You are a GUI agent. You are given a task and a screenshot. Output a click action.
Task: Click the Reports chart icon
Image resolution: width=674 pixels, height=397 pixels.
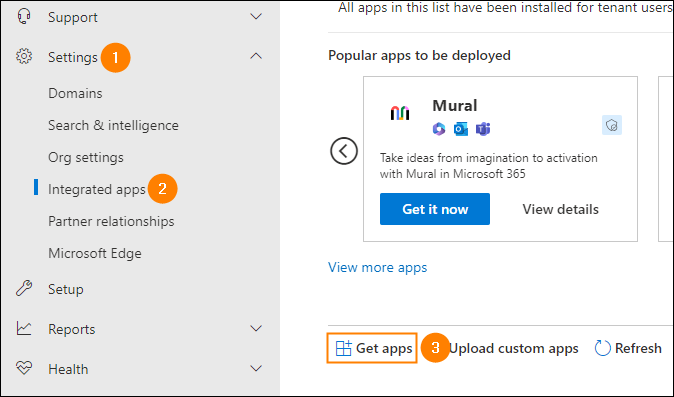[24, 329]
